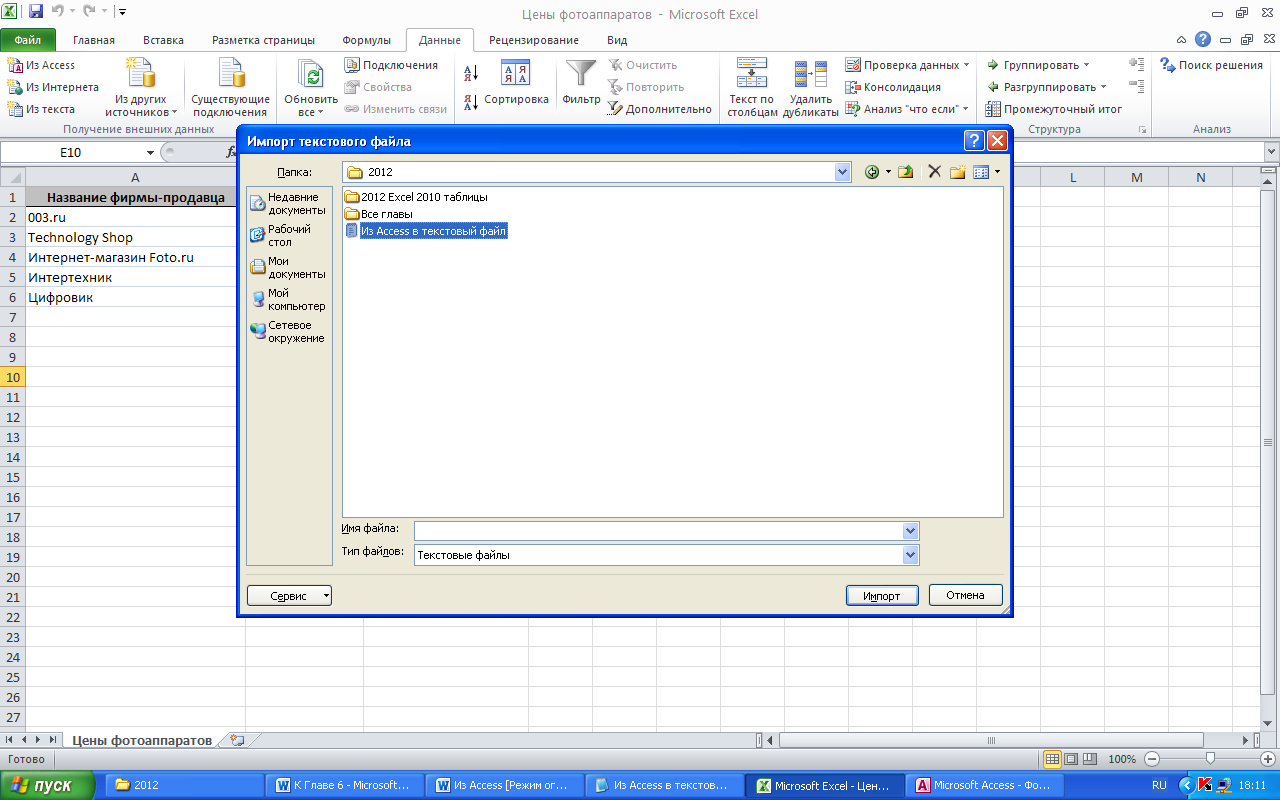Open the Windows пуск start button
This screenshot has width=1280, height=800.
click(x=48, y=785)
